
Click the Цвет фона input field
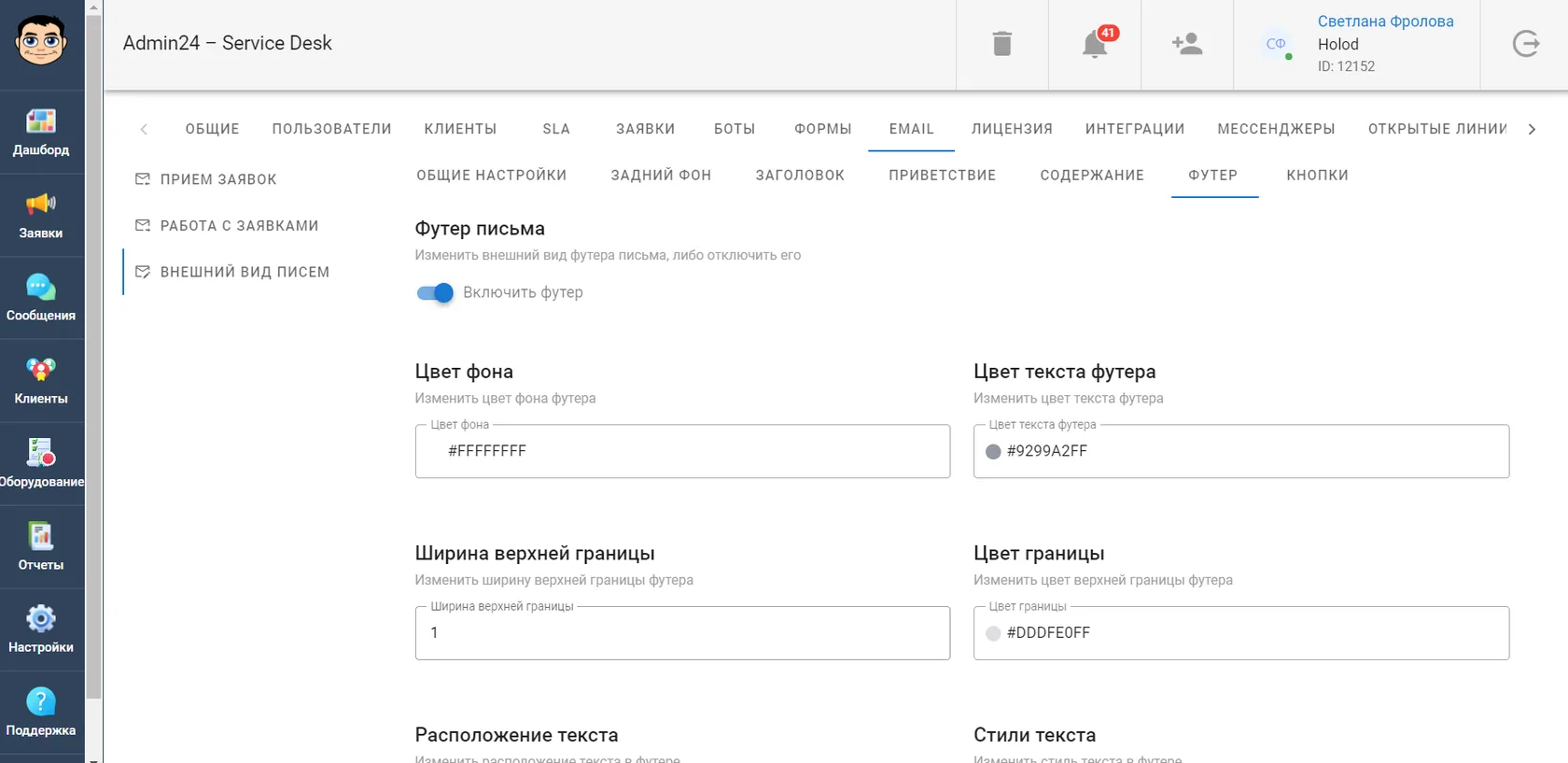(x=682, y=451)
